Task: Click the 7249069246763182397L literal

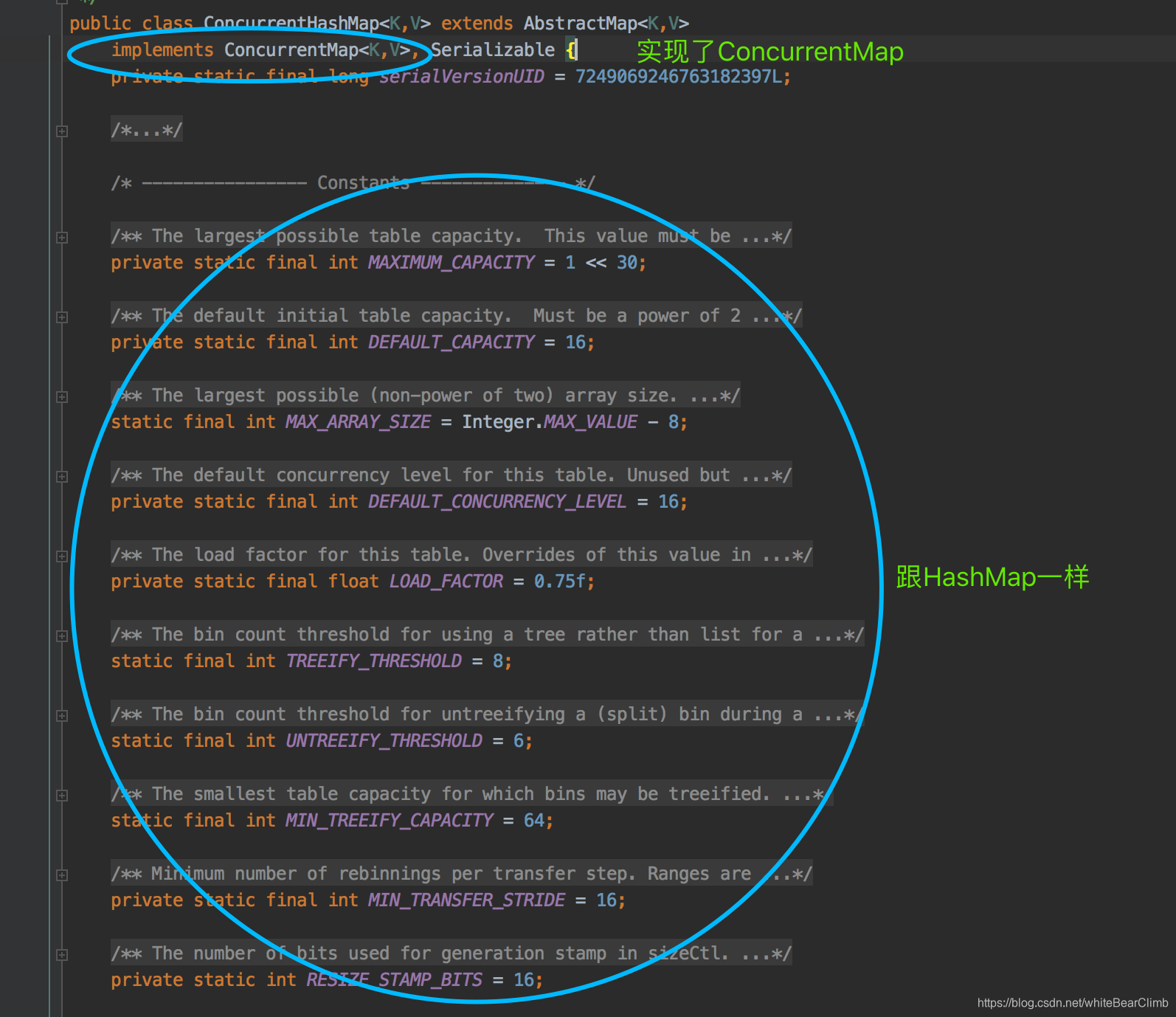Action: (679, 77)
